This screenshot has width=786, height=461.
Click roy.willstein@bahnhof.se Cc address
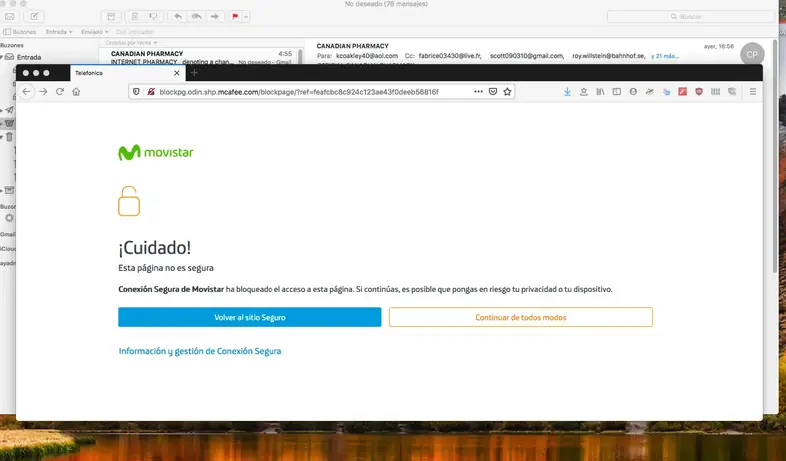point(609,56)
